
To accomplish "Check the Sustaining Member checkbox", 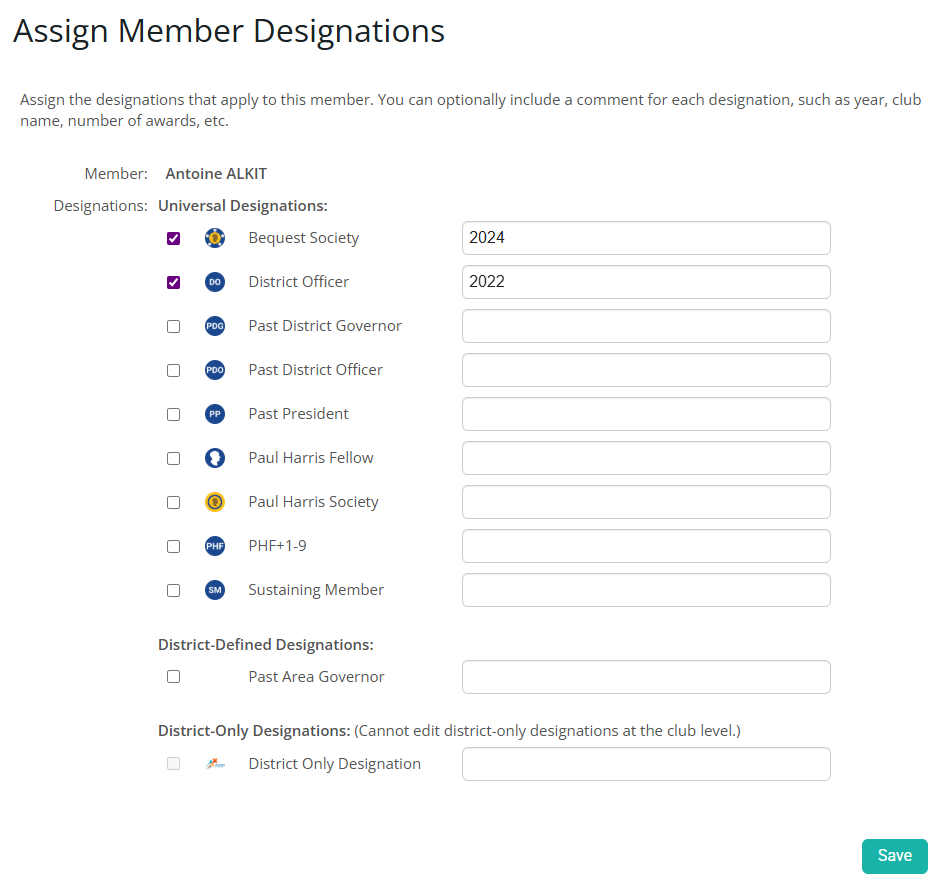I will pos(173,591).
